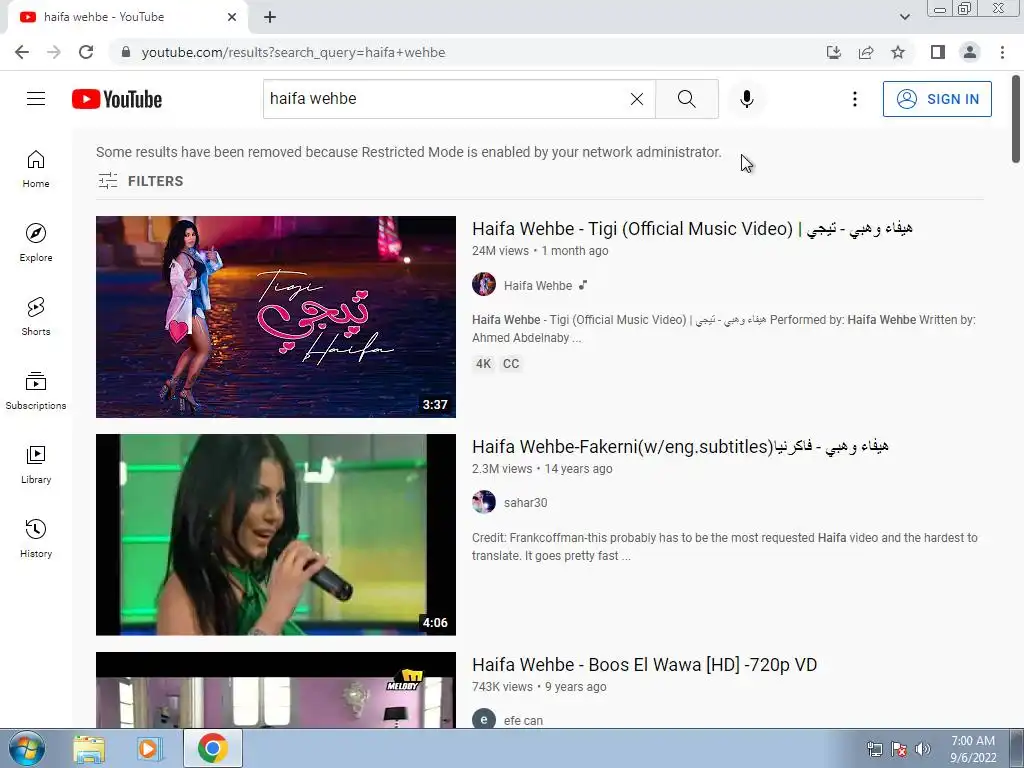Image resolution: width=1024 pixels, height=768 pixels.
Task: Expand the tab search chevron
Action: click(904, 17)
